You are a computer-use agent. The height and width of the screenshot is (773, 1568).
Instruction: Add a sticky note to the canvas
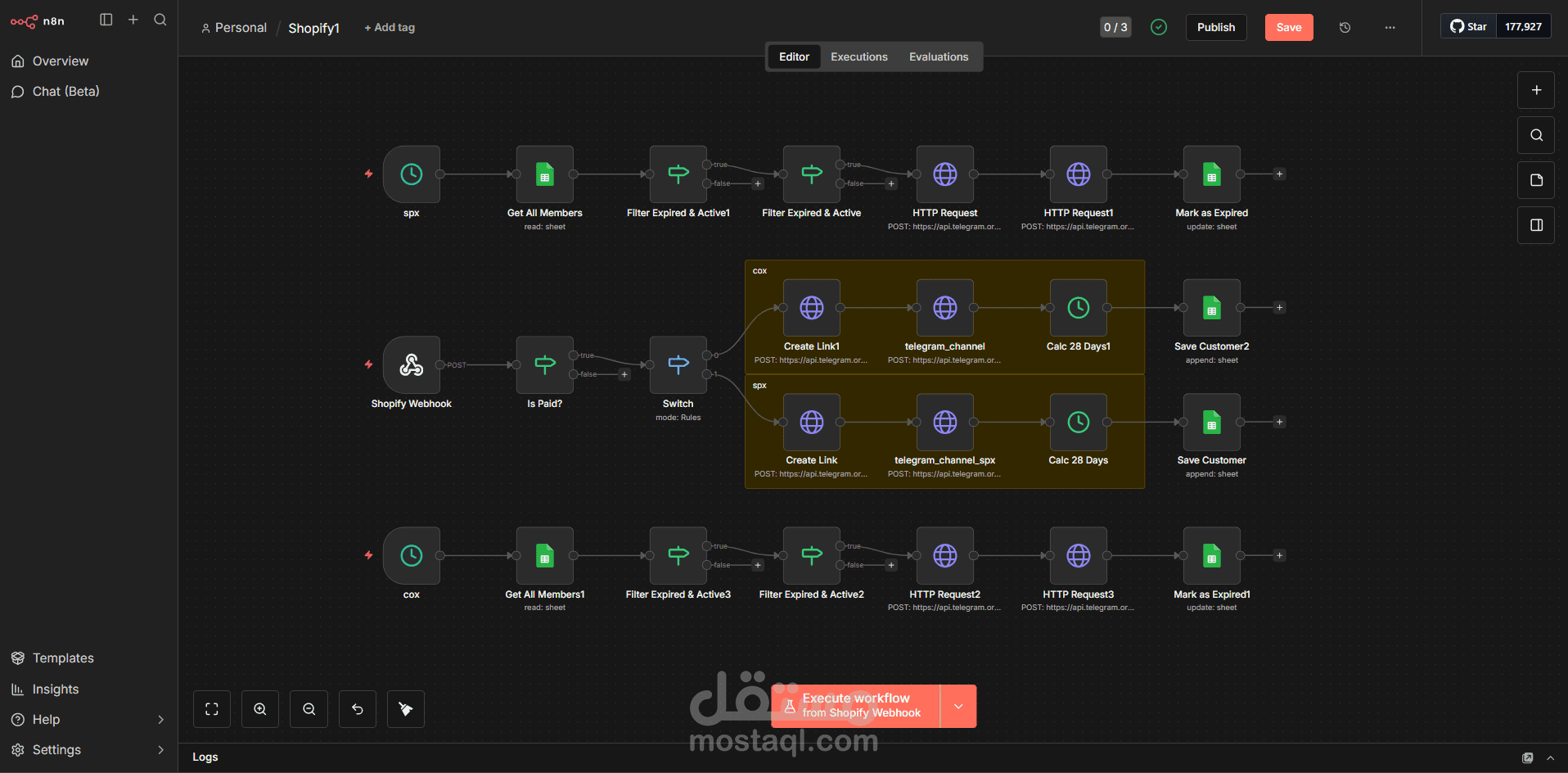(1536, 180)
